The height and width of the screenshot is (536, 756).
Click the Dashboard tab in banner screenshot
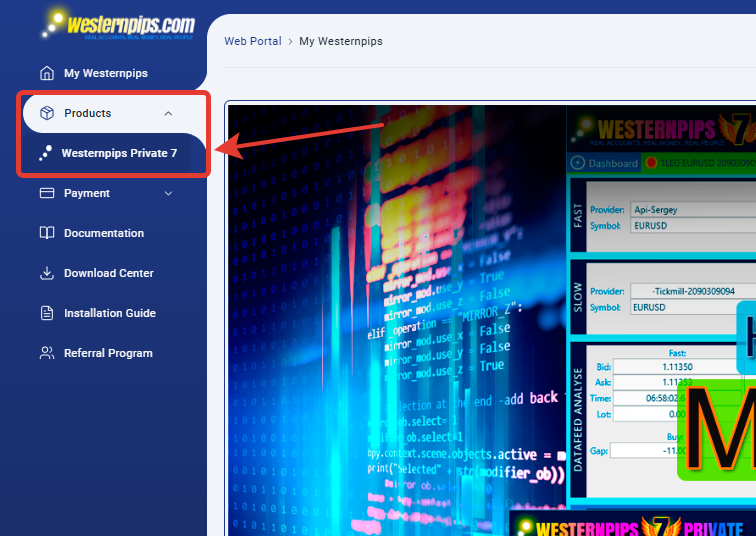tap(604, 163)
